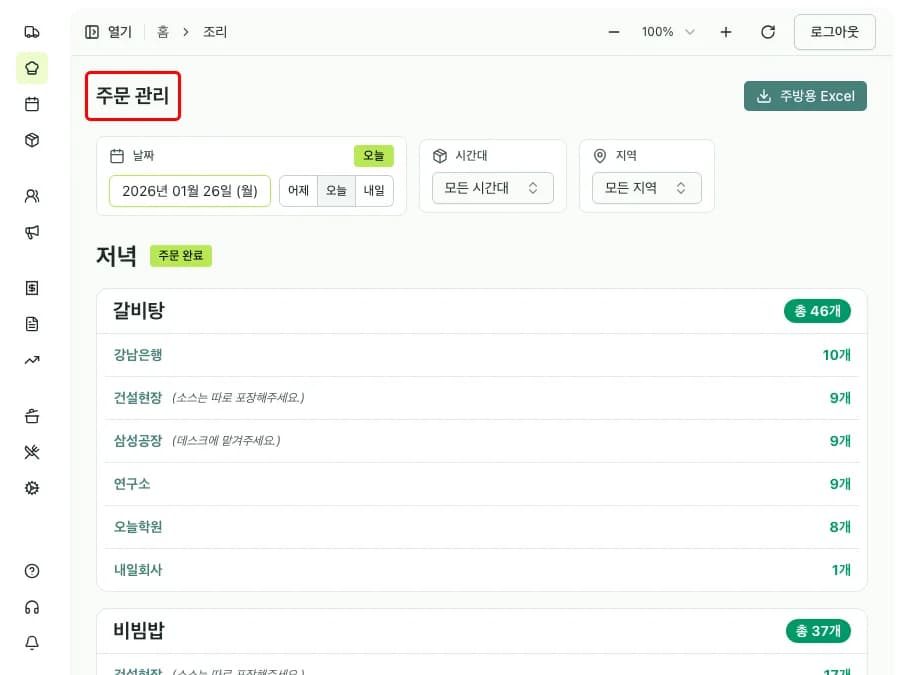
Task: Open the calendar sidebar icon
Action: [x=32, y=104]
